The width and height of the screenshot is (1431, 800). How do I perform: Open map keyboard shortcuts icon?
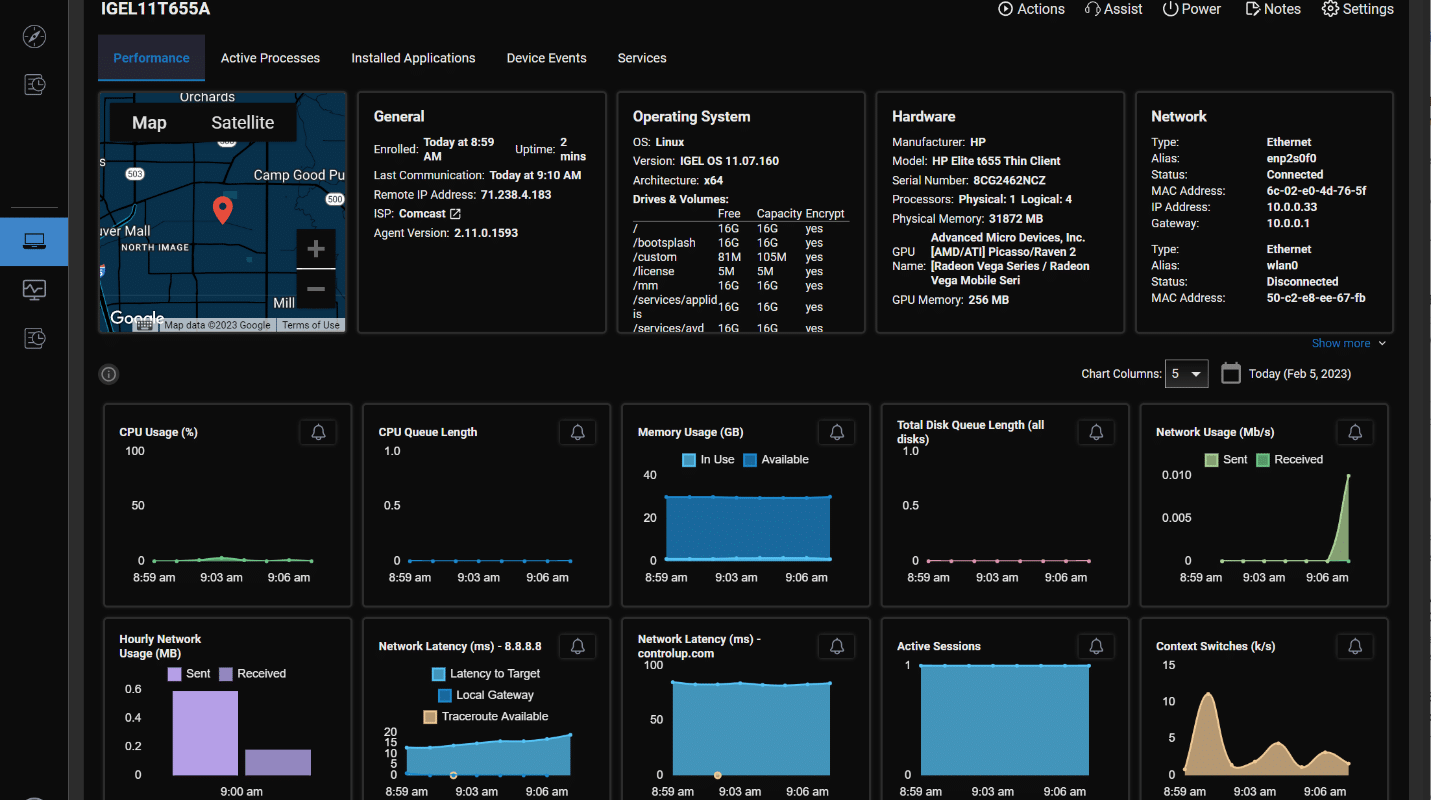click(145, 324)
